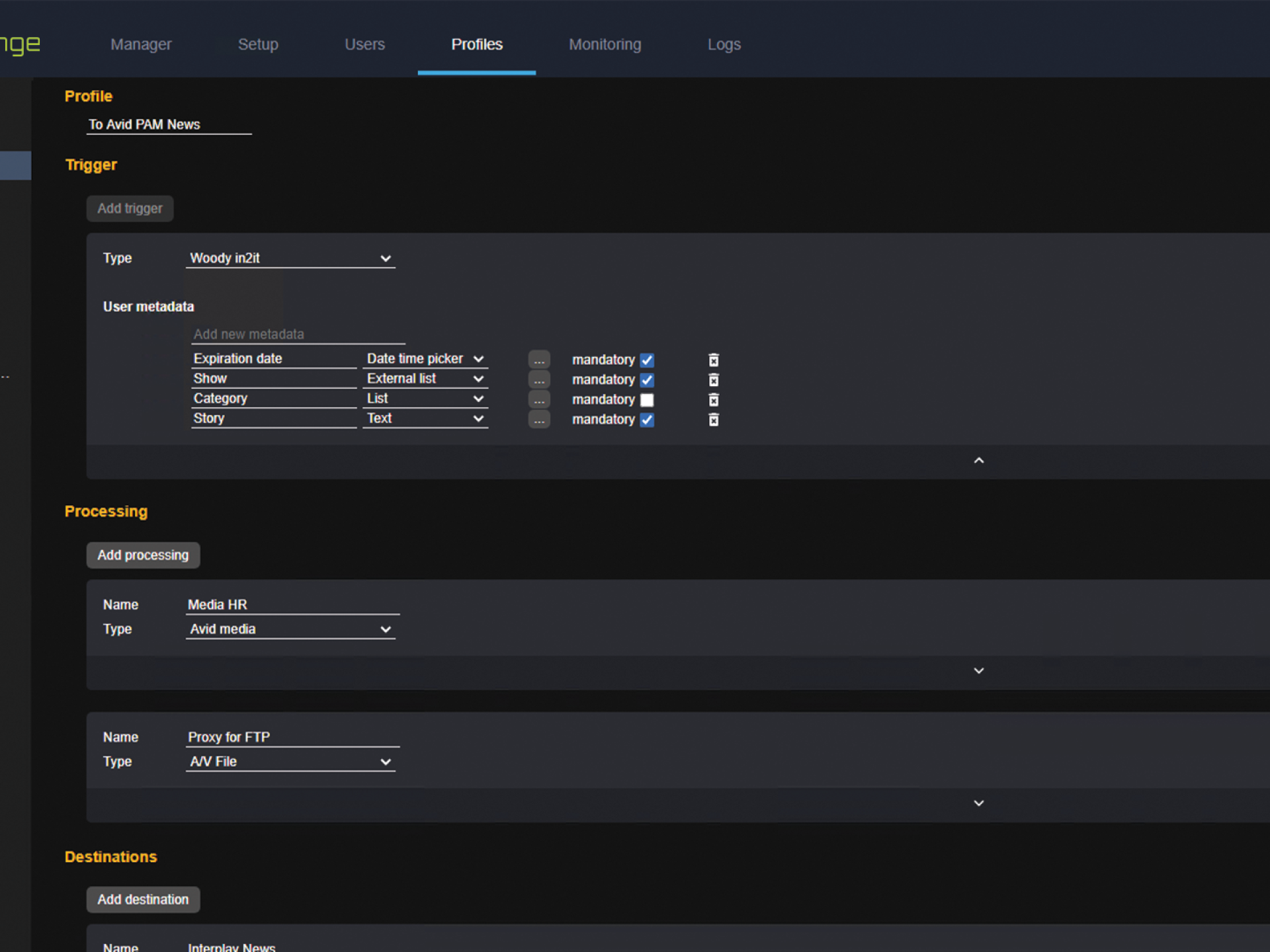Open Avid media type dropdown

[x=290, y=629]
